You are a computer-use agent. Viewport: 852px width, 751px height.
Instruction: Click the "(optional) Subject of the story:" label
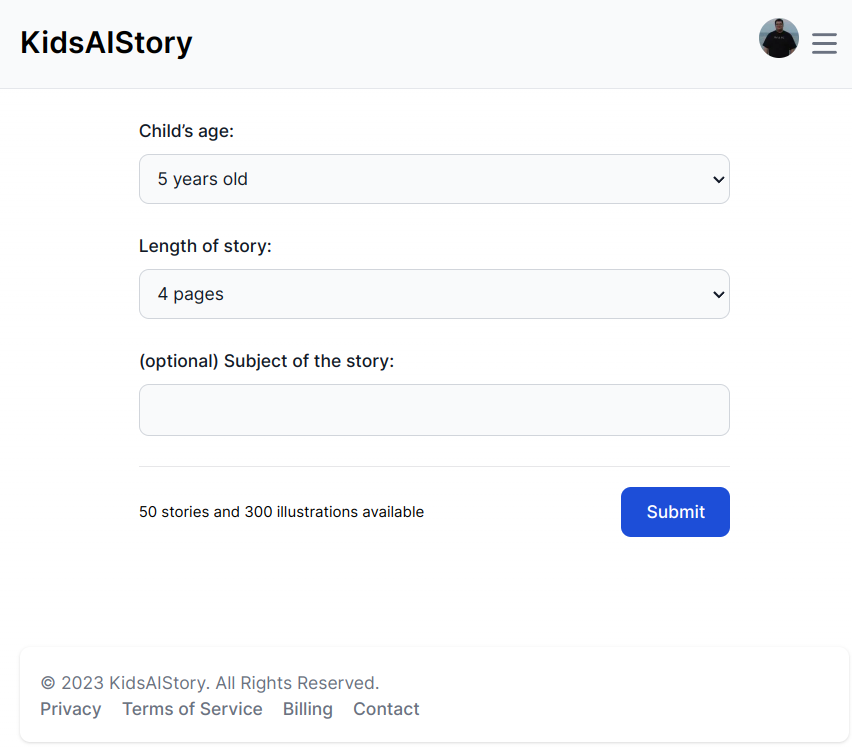[266, 361]
